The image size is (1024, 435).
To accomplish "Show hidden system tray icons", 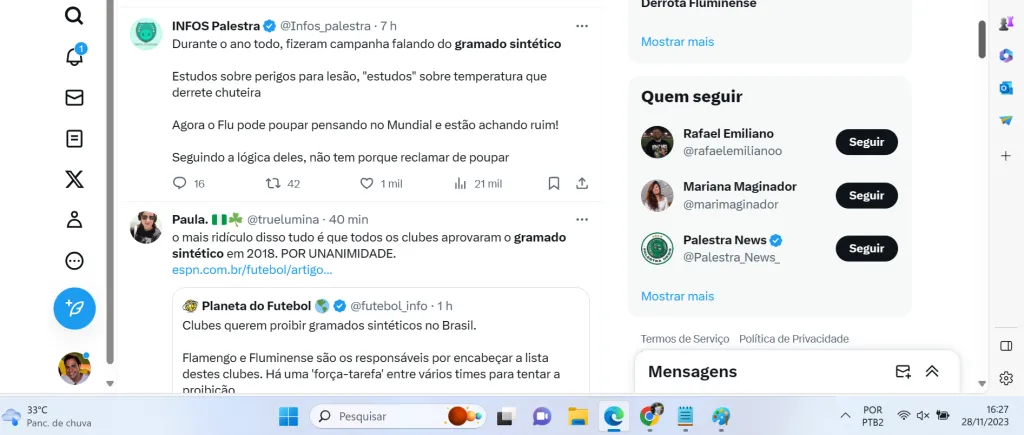I will tap(845, 415).
